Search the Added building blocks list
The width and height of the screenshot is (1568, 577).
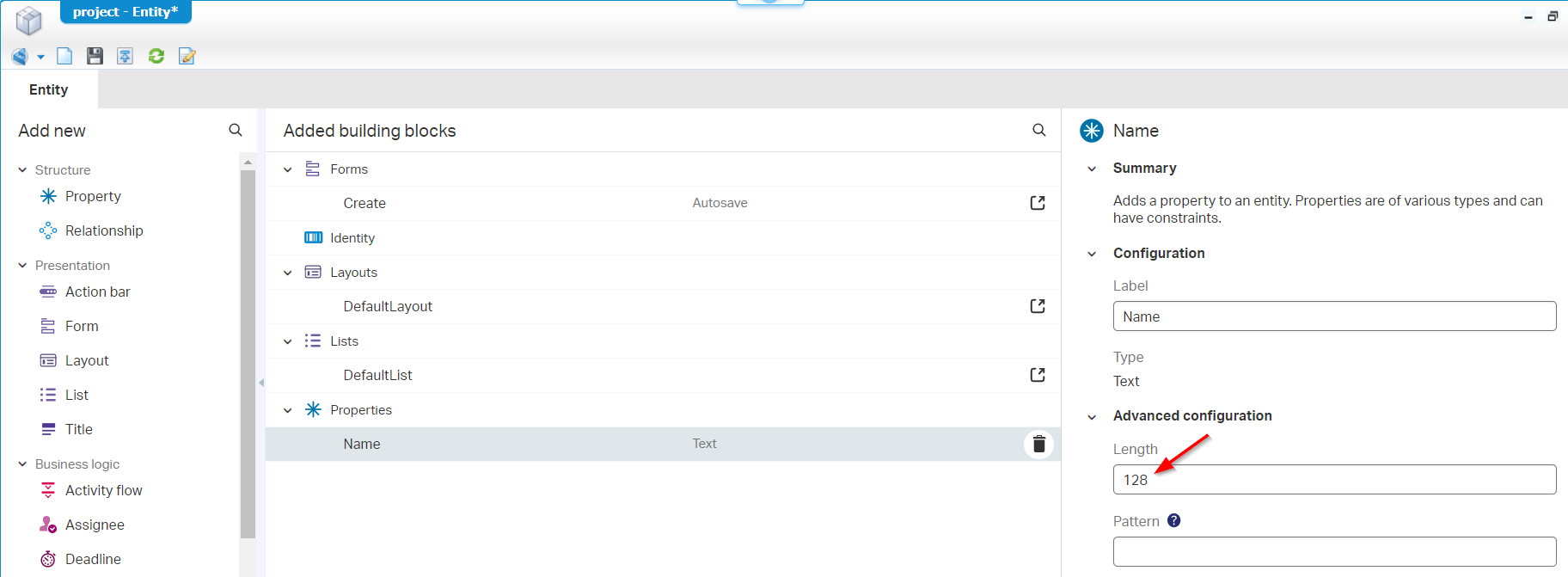(1039, 130)
